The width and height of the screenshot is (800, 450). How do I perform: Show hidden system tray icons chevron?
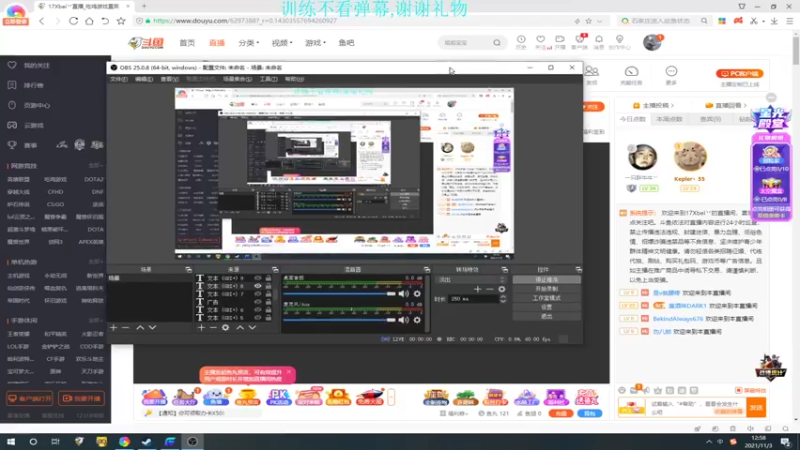[709, 442]
